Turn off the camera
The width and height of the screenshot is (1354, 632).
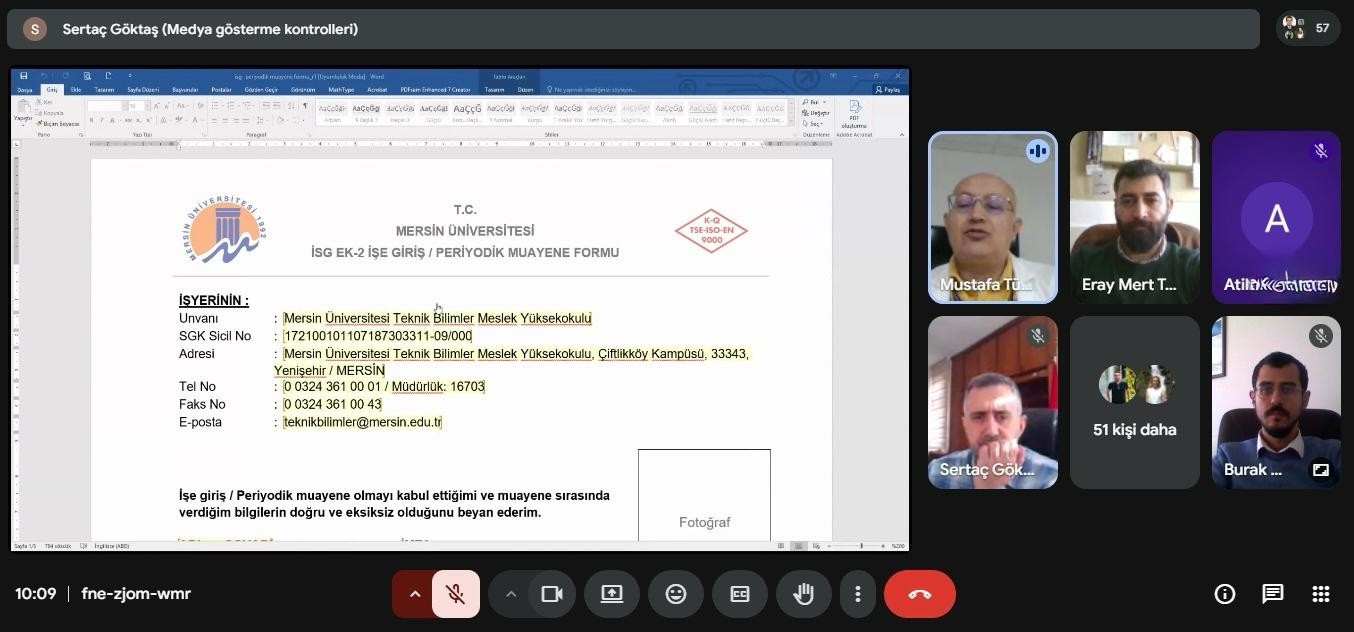click(x=551, y=594)
